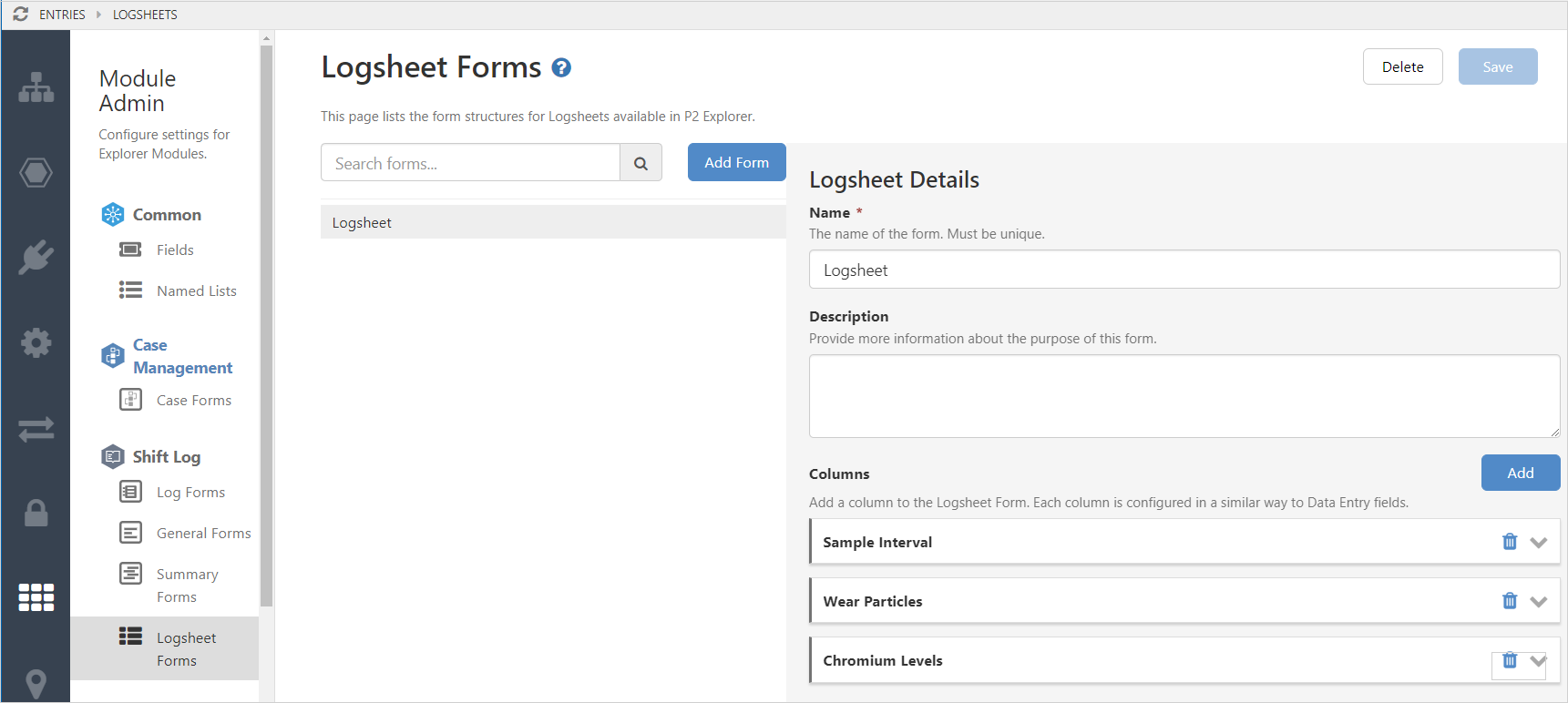This screenshot has height=703, width=1568.
Task: Expand the Chromium Levels column
Action: click(x=1539, y=661)
